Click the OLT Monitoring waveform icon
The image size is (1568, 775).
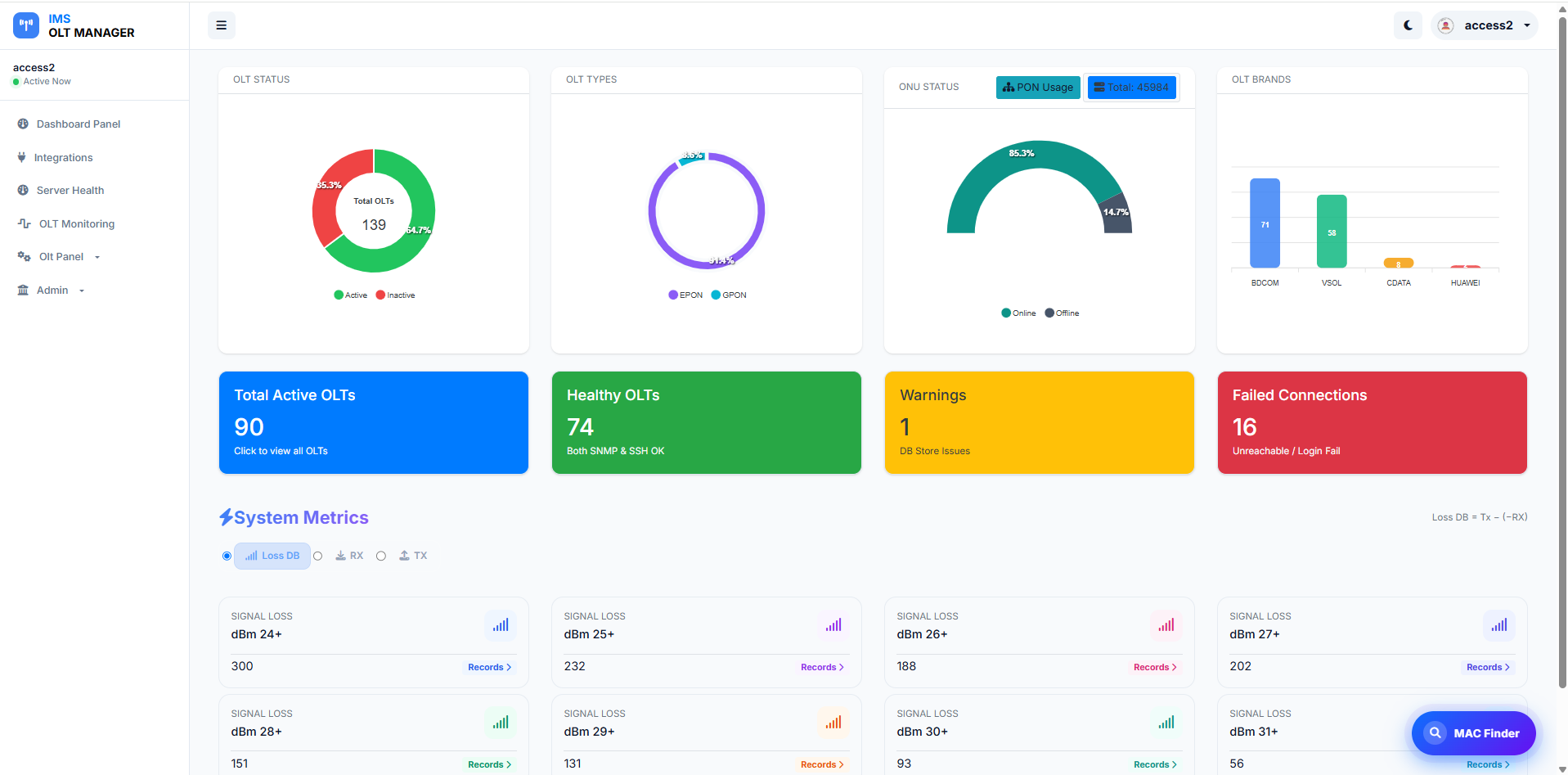coord(25,223)
